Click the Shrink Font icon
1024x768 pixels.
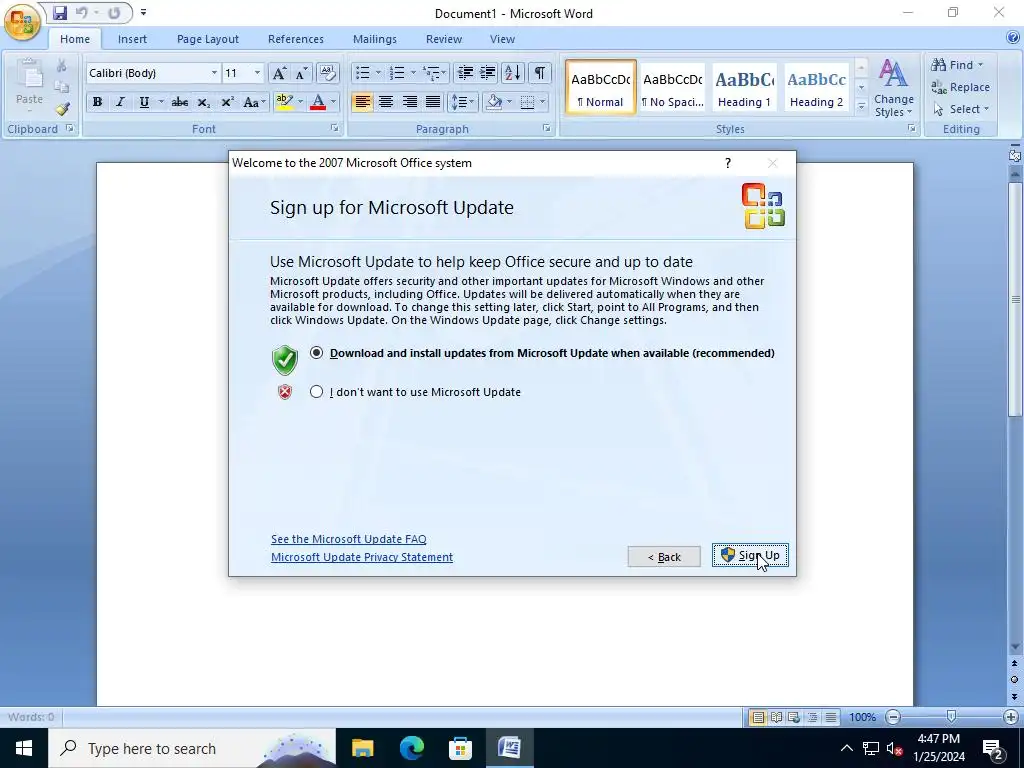pyautogui.click(x=301, y=72)
